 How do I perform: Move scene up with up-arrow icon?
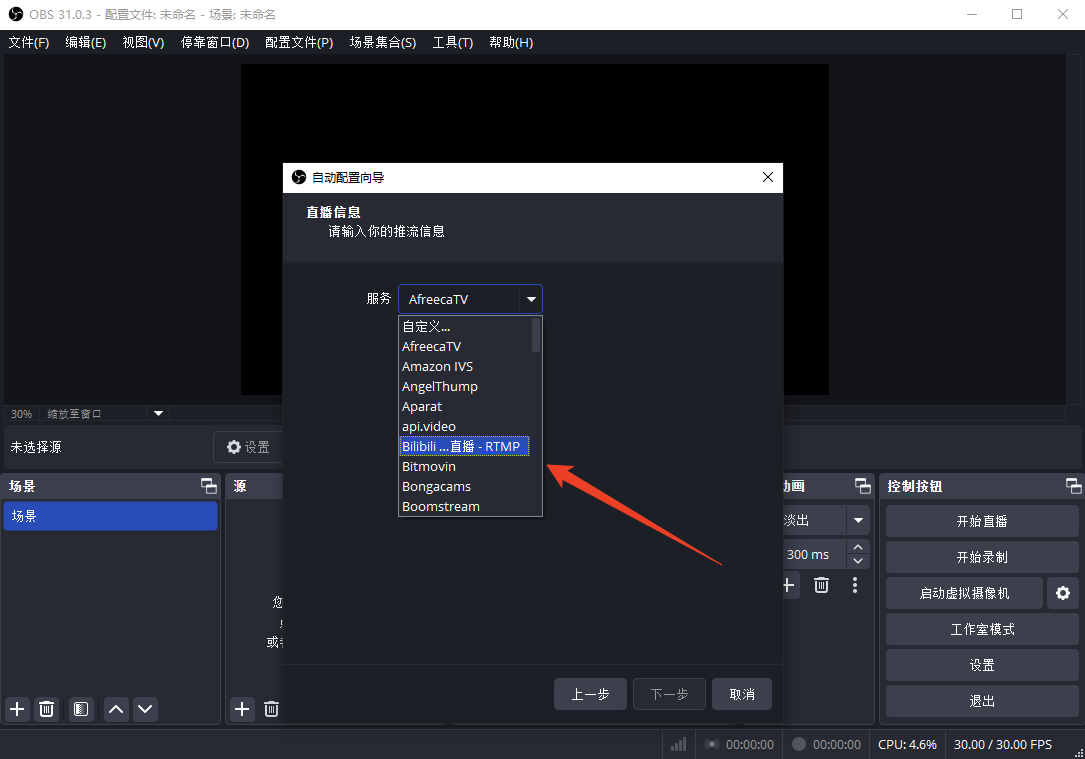pyautogui.click(x=115, y=709)
